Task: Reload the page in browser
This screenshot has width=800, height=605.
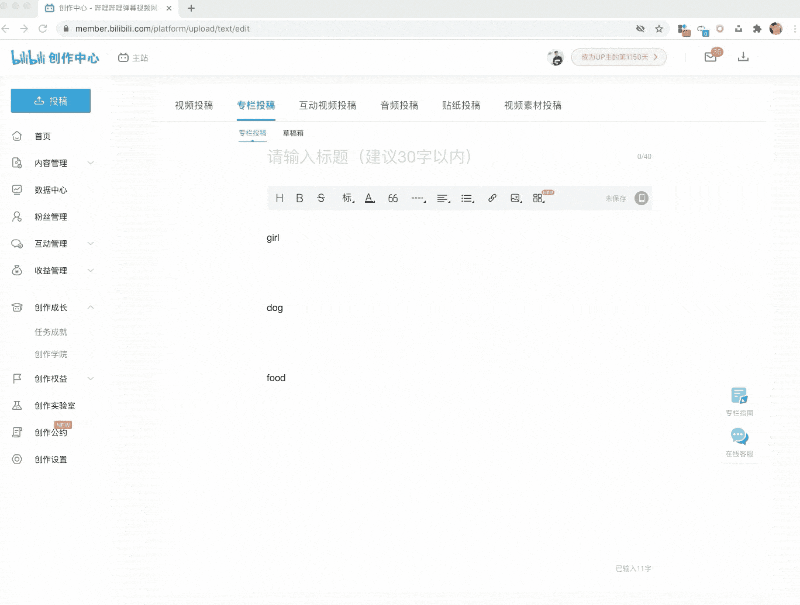Action: point(43,29)
